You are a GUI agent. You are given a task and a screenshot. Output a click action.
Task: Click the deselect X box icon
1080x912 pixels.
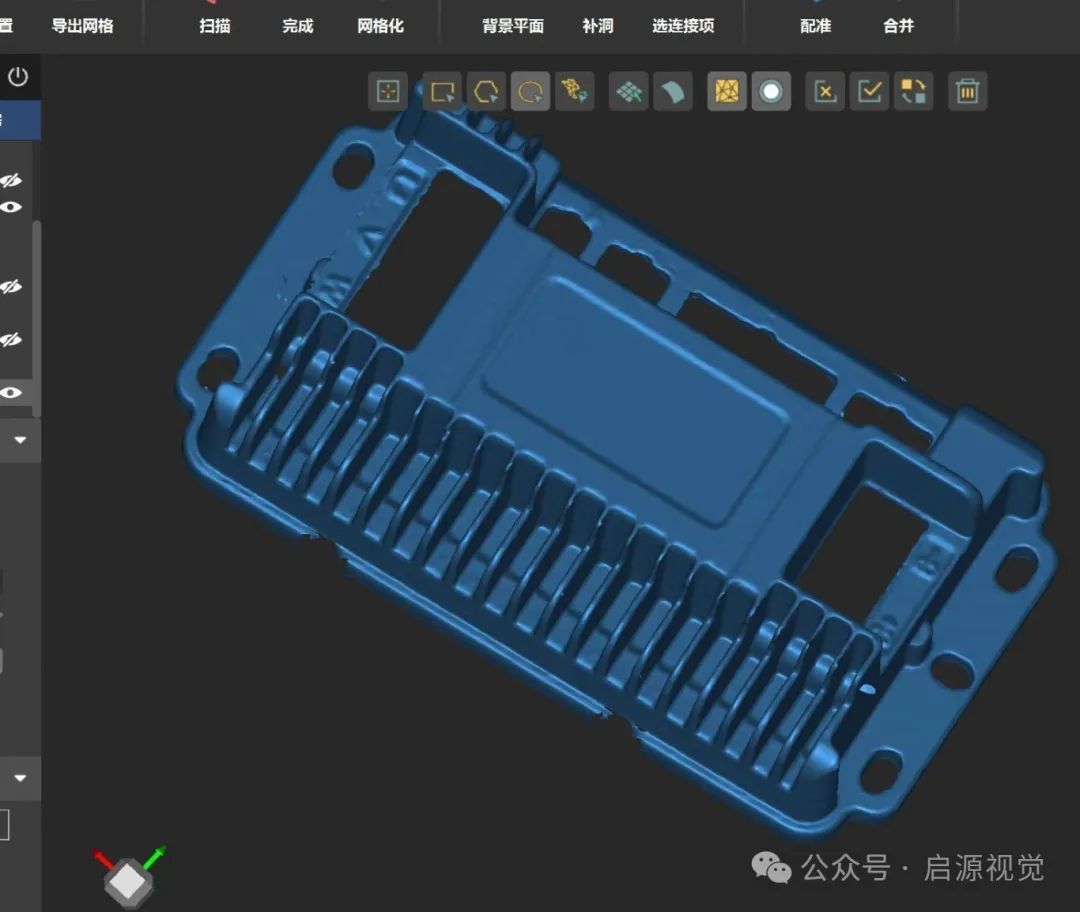point(825,92)
